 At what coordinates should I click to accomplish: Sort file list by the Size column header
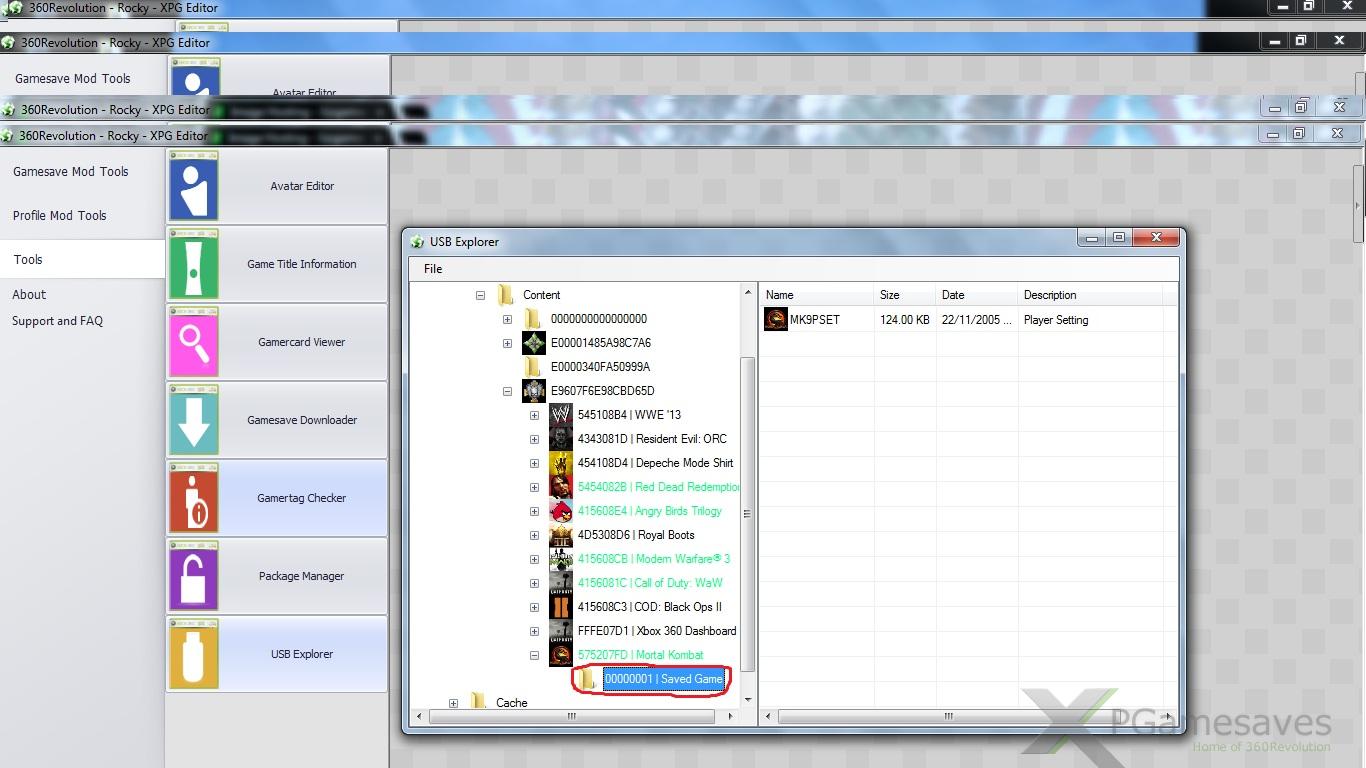[890, 295]
